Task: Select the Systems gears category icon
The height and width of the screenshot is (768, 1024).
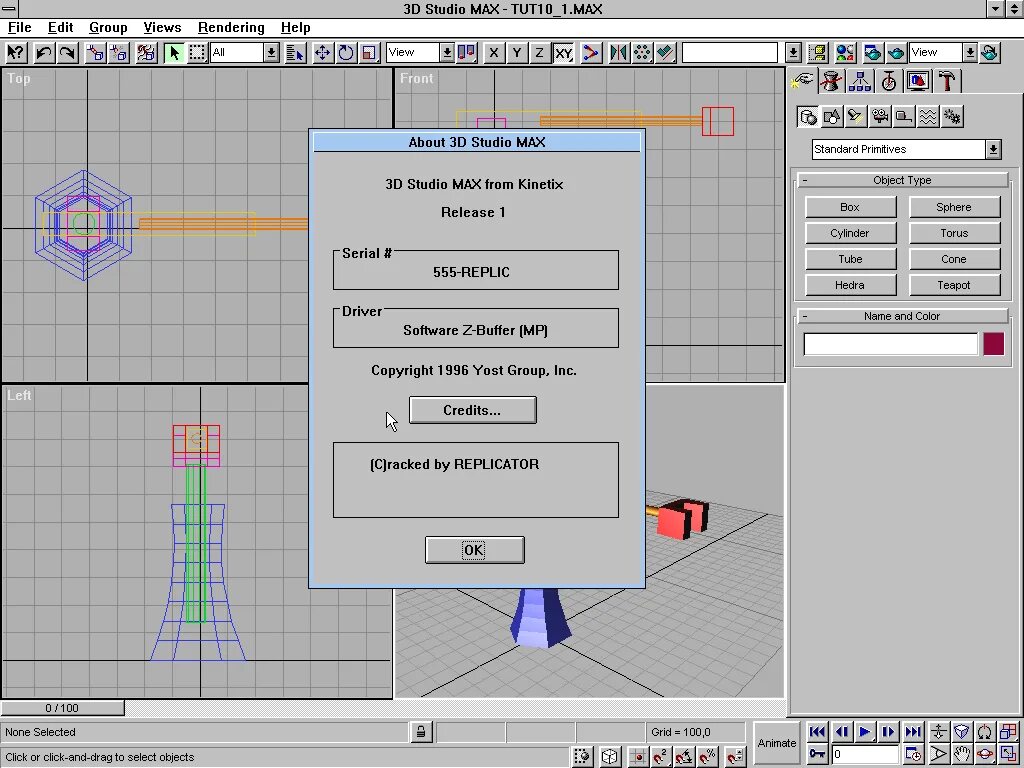Action: click(952, 117)
